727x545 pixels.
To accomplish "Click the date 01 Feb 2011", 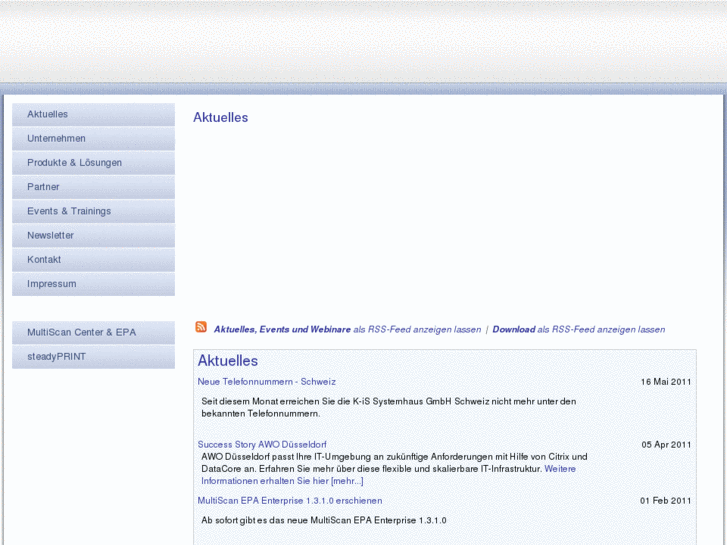I will 666,501.
